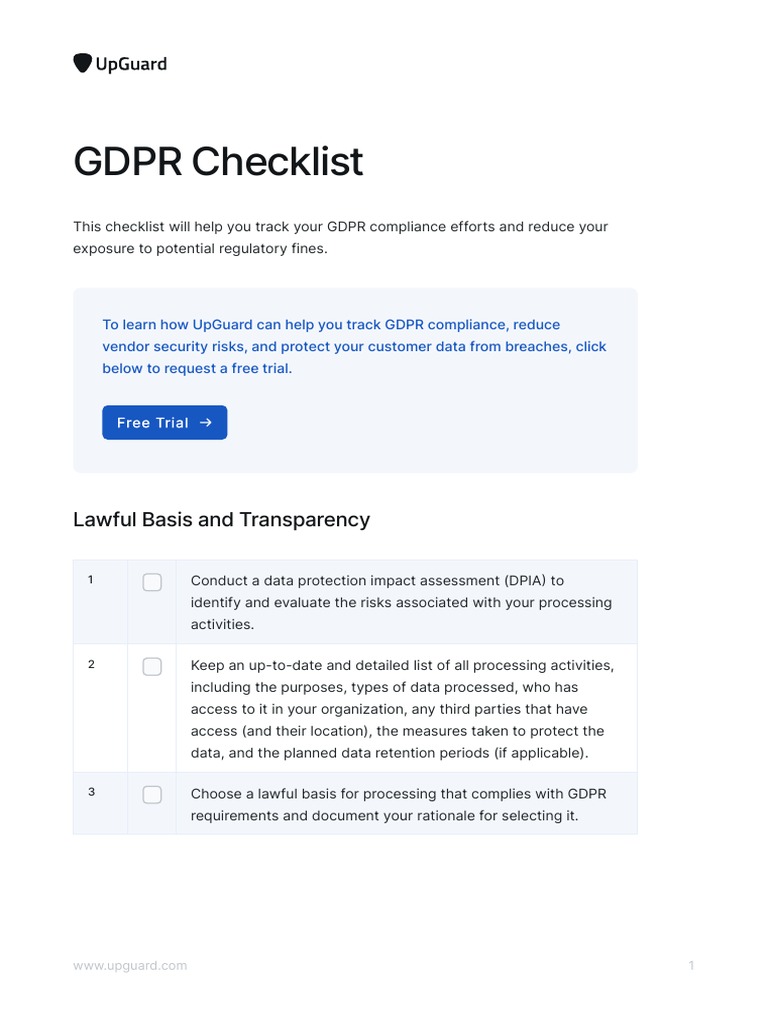Click the intro paragraph about regulatory fines
This screenshot has height=1024, width=768.
pos(340,237)
